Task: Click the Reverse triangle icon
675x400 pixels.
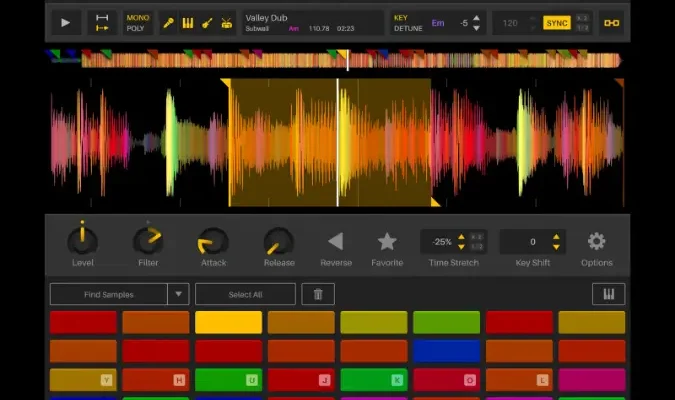Action: click(336, 241)
